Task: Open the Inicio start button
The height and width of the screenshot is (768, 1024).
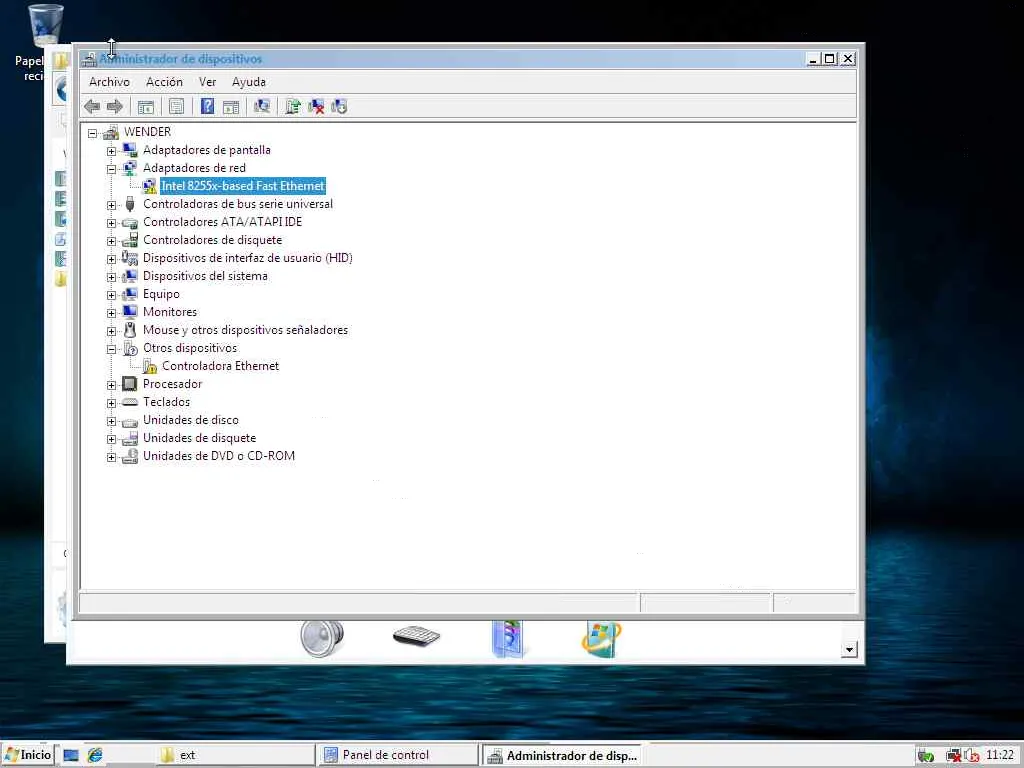Action: point(27,755)
